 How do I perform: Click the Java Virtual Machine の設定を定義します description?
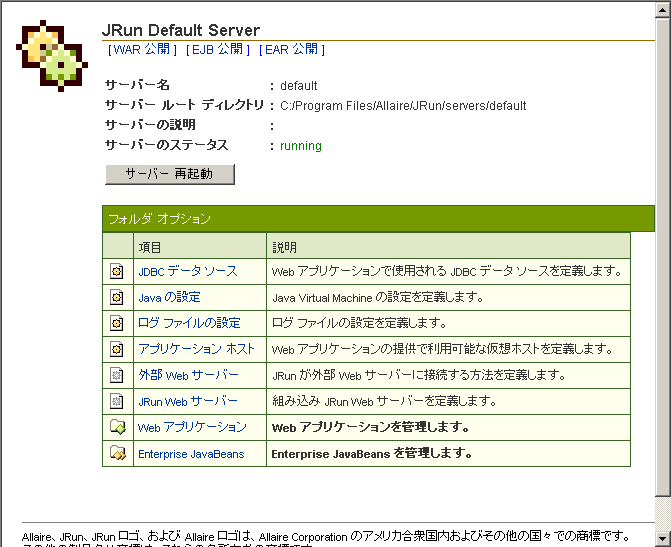(378, 297)
